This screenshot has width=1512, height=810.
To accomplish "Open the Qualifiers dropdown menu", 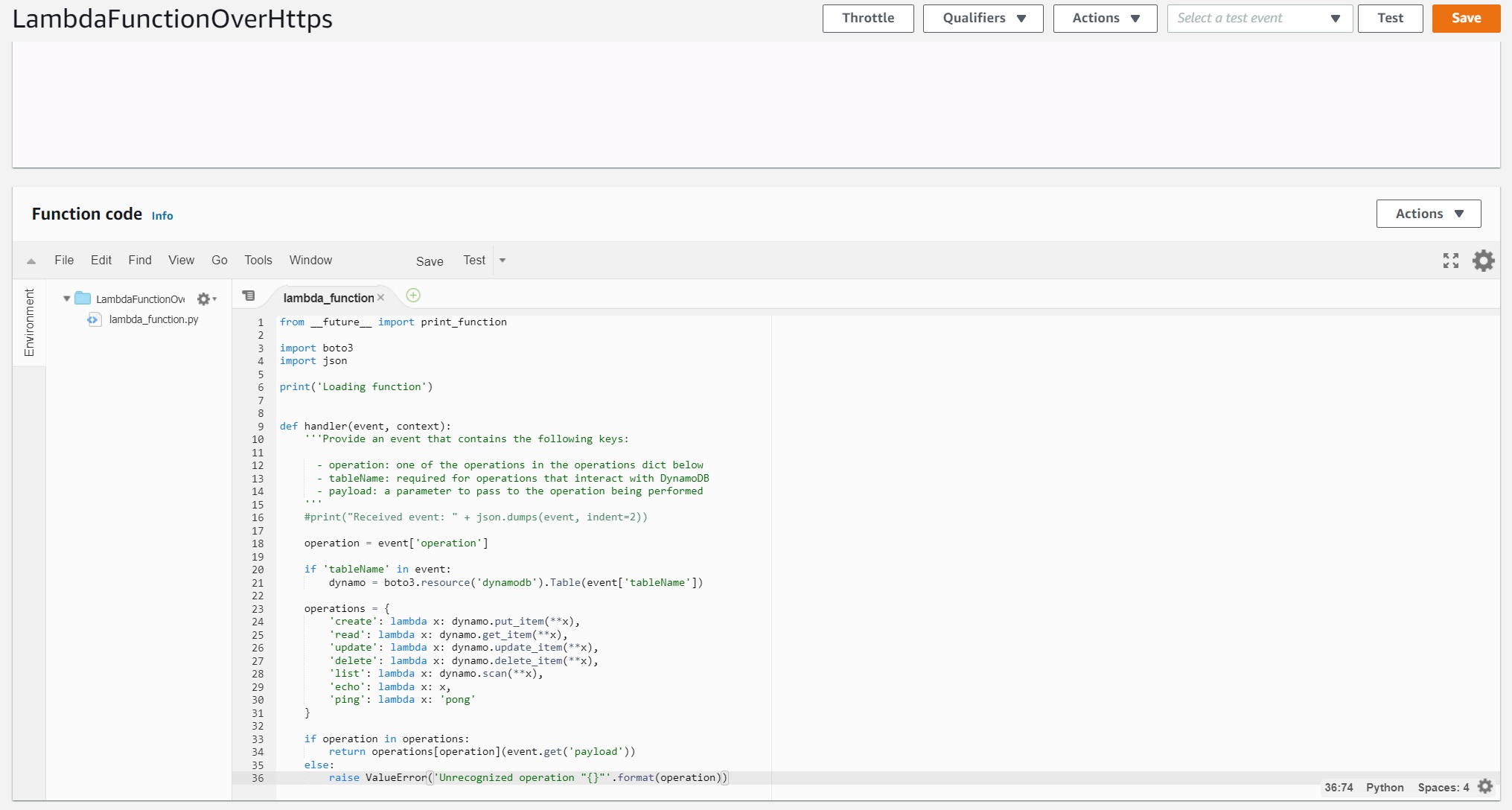I will pos(983,17).
